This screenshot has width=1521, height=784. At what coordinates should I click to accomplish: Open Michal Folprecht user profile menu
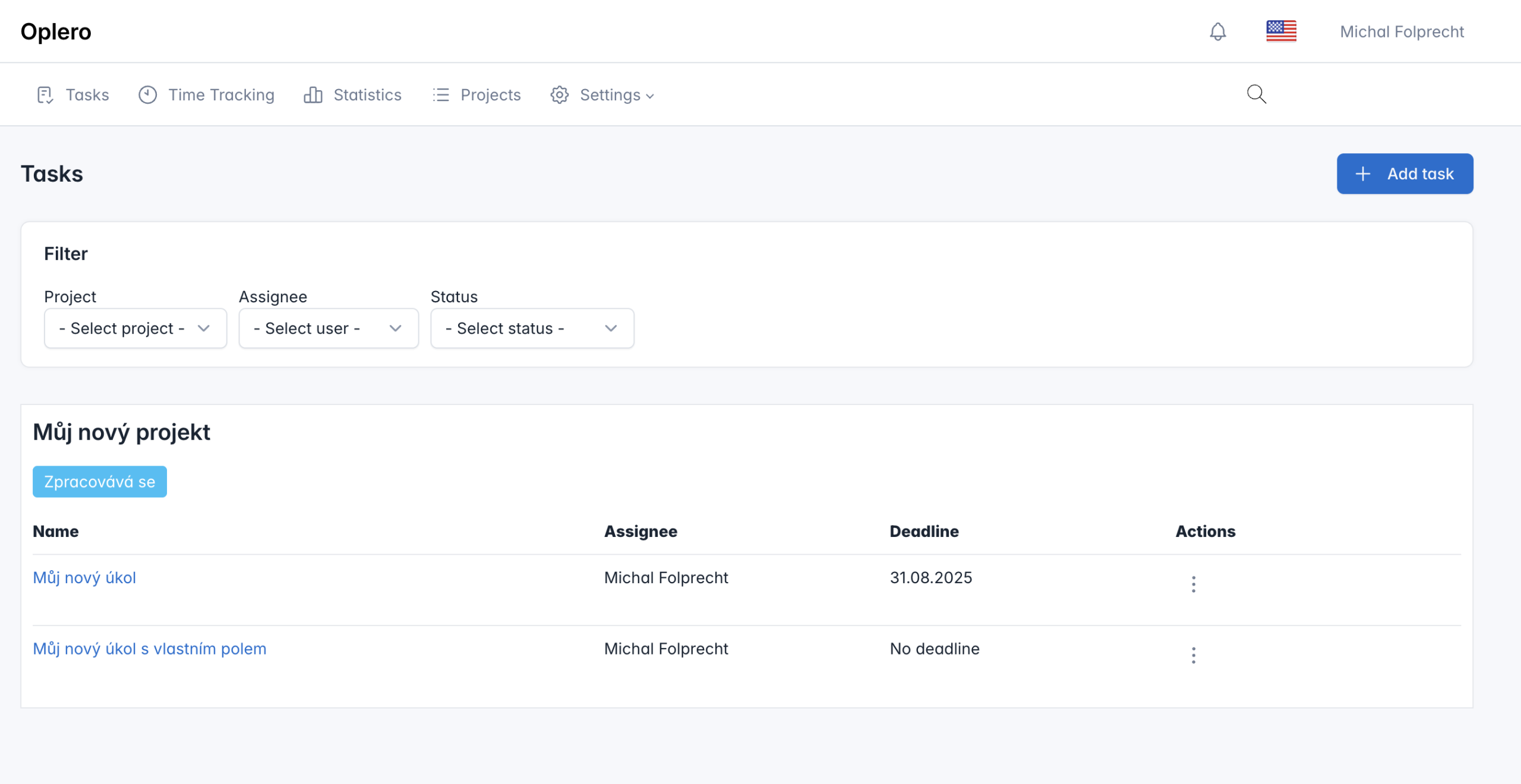1402,31
